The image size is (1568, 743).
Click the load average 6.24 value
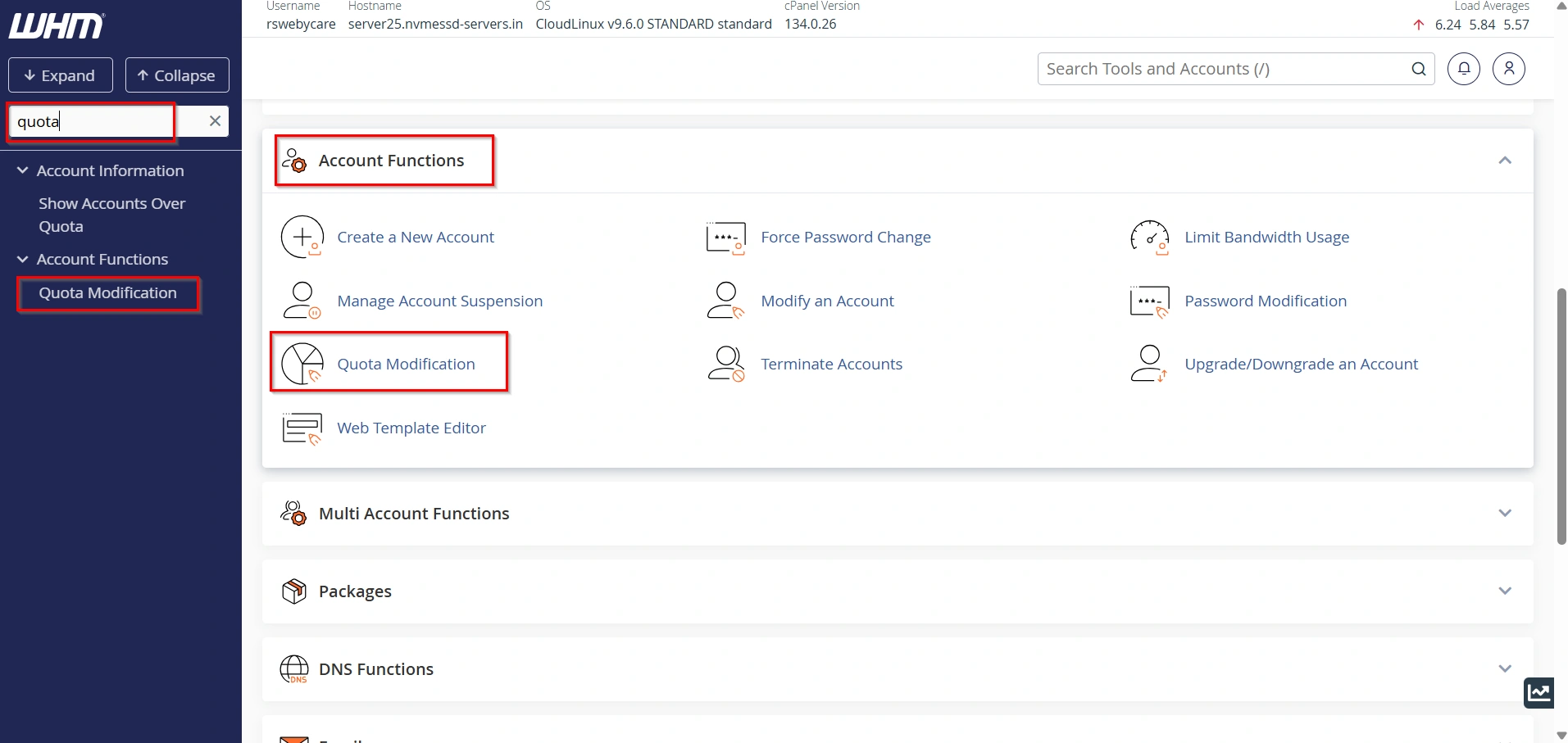(1448, 25)
